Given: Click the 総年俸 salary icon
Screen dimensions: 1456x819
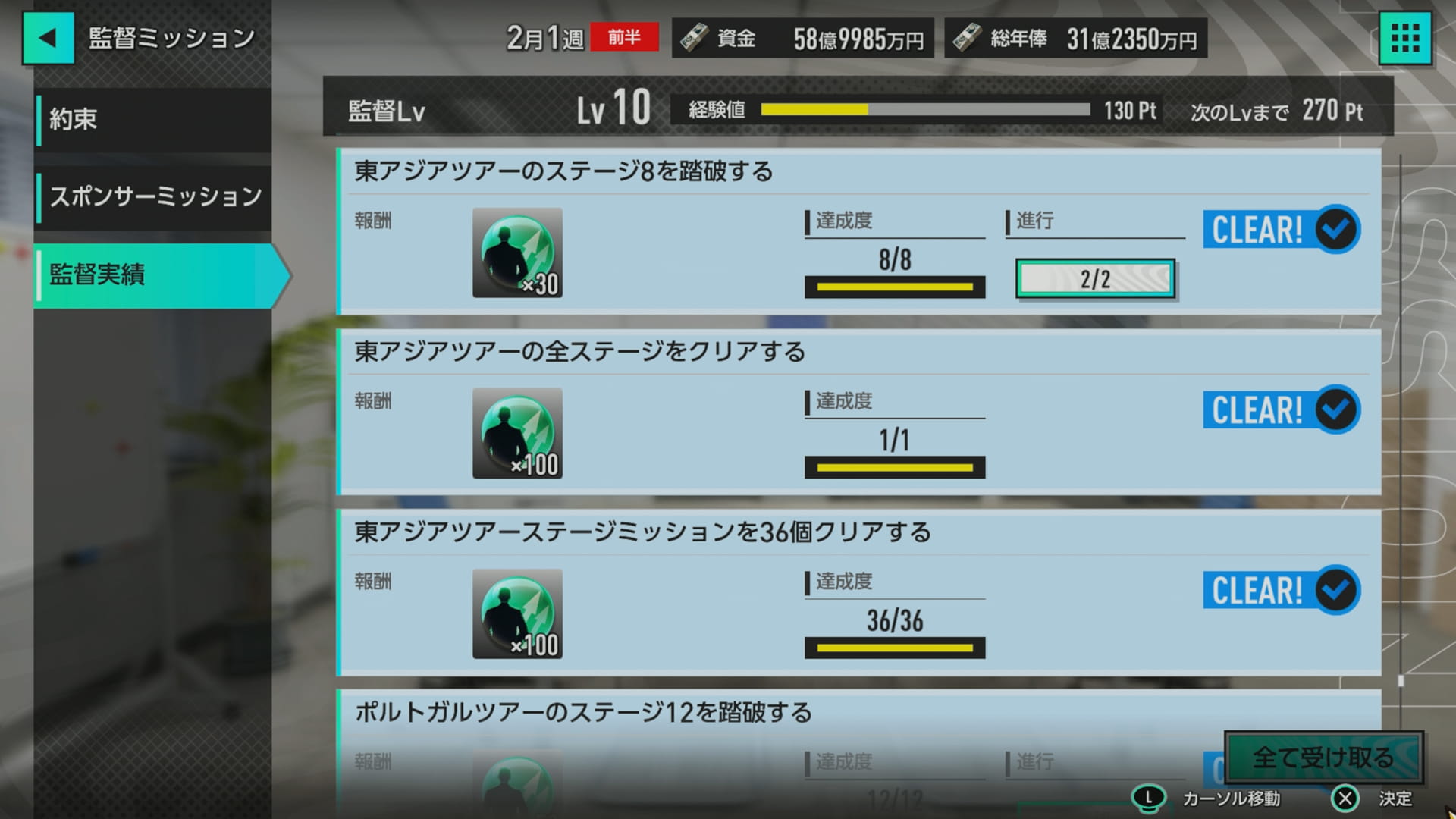Looking at the screenshot, I should click(966, 38).
